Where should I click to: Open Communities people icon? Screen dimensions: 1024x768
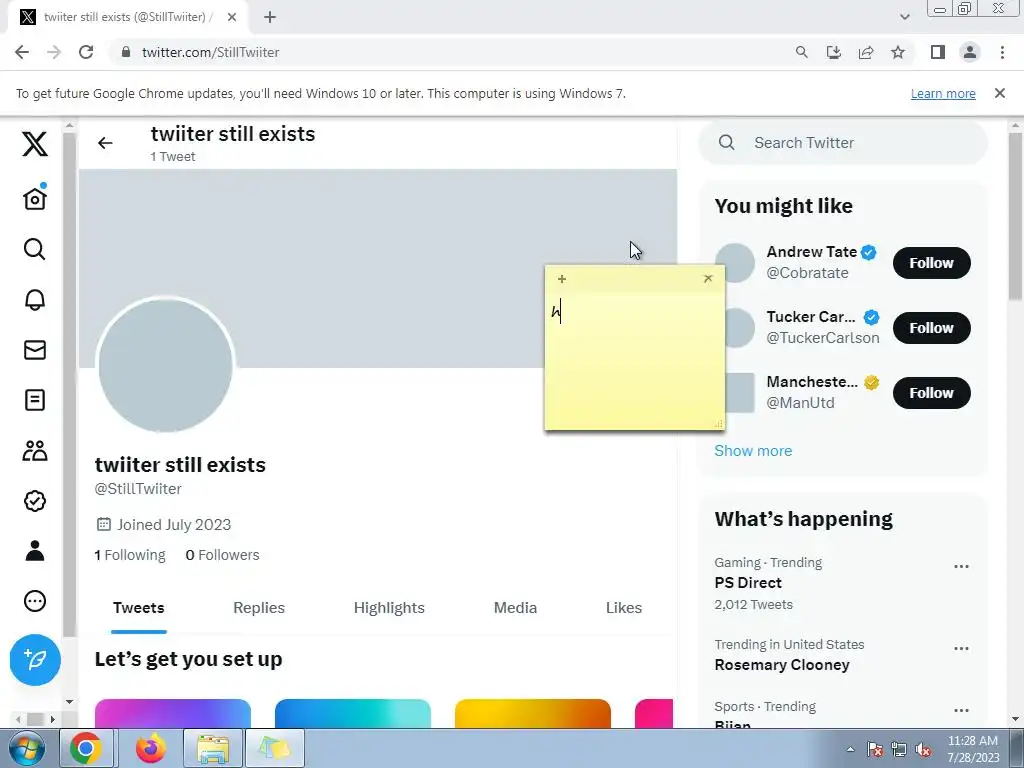click(x=35, y=451)
